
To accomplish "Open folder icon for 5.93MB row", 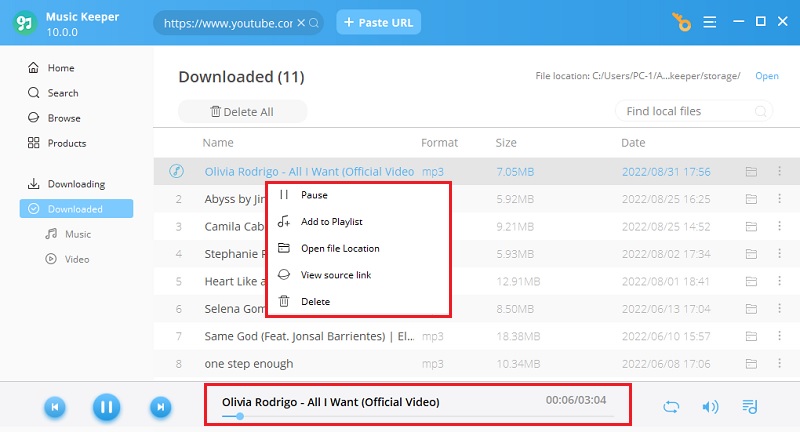I will click(x=751, y=253).
